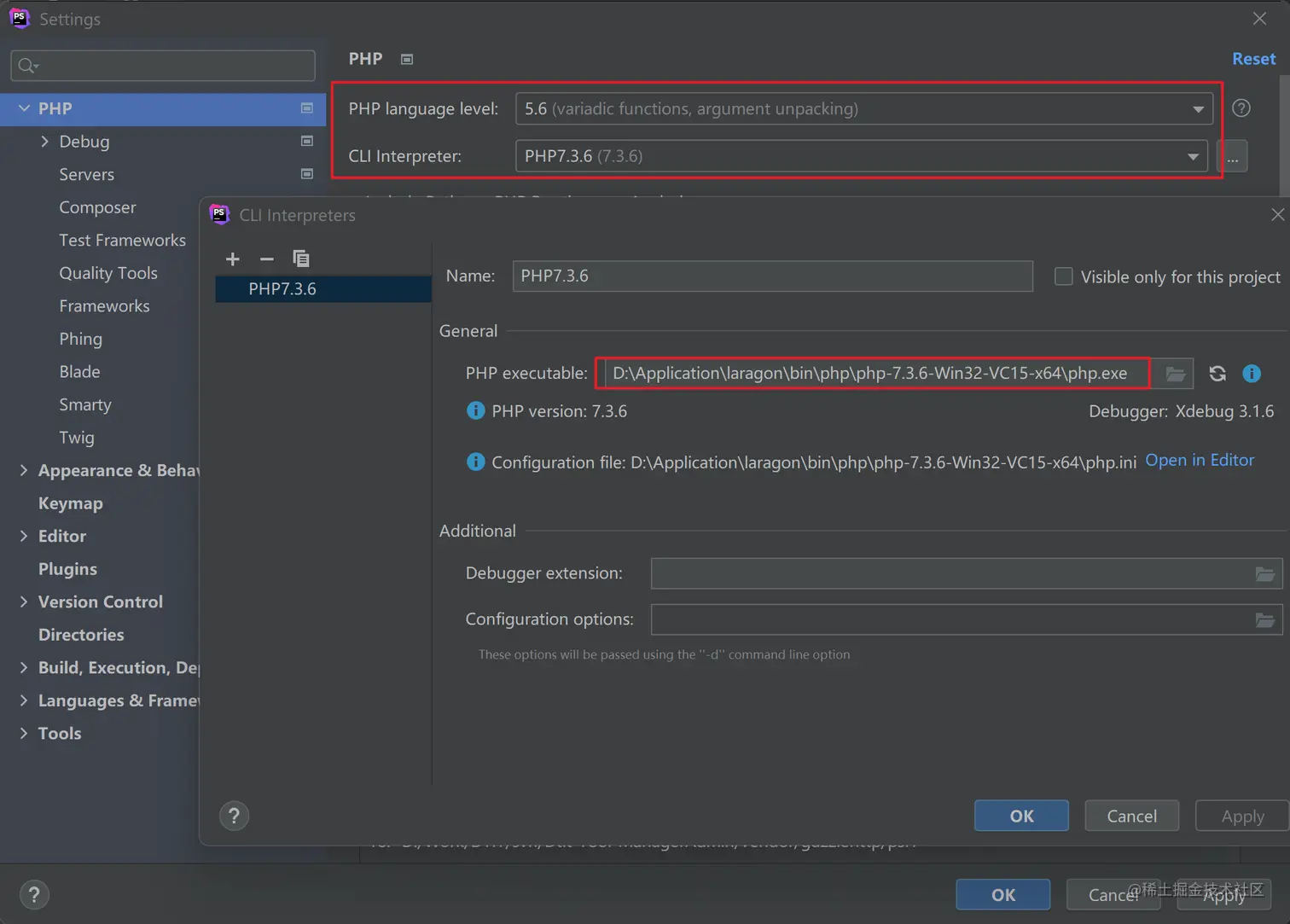Browse for Debugger extension file
The image size is (1290, 924).
[x=1265, y=574]
